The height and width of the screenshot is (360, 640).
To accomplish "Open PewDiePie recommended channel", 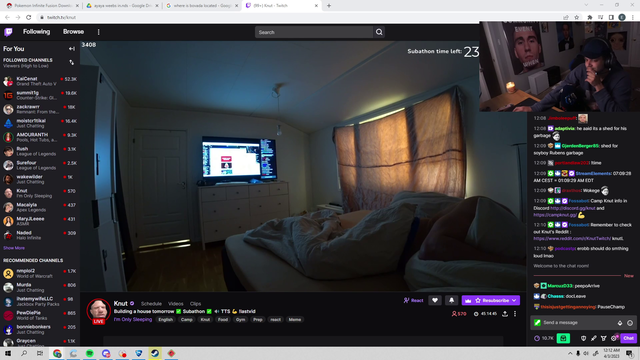I will 40,315.
